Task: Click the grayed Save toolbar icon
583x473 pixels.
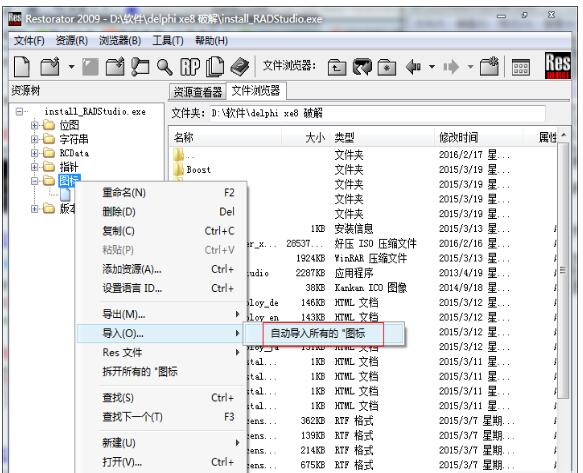Action: click(x=90, y=67)
